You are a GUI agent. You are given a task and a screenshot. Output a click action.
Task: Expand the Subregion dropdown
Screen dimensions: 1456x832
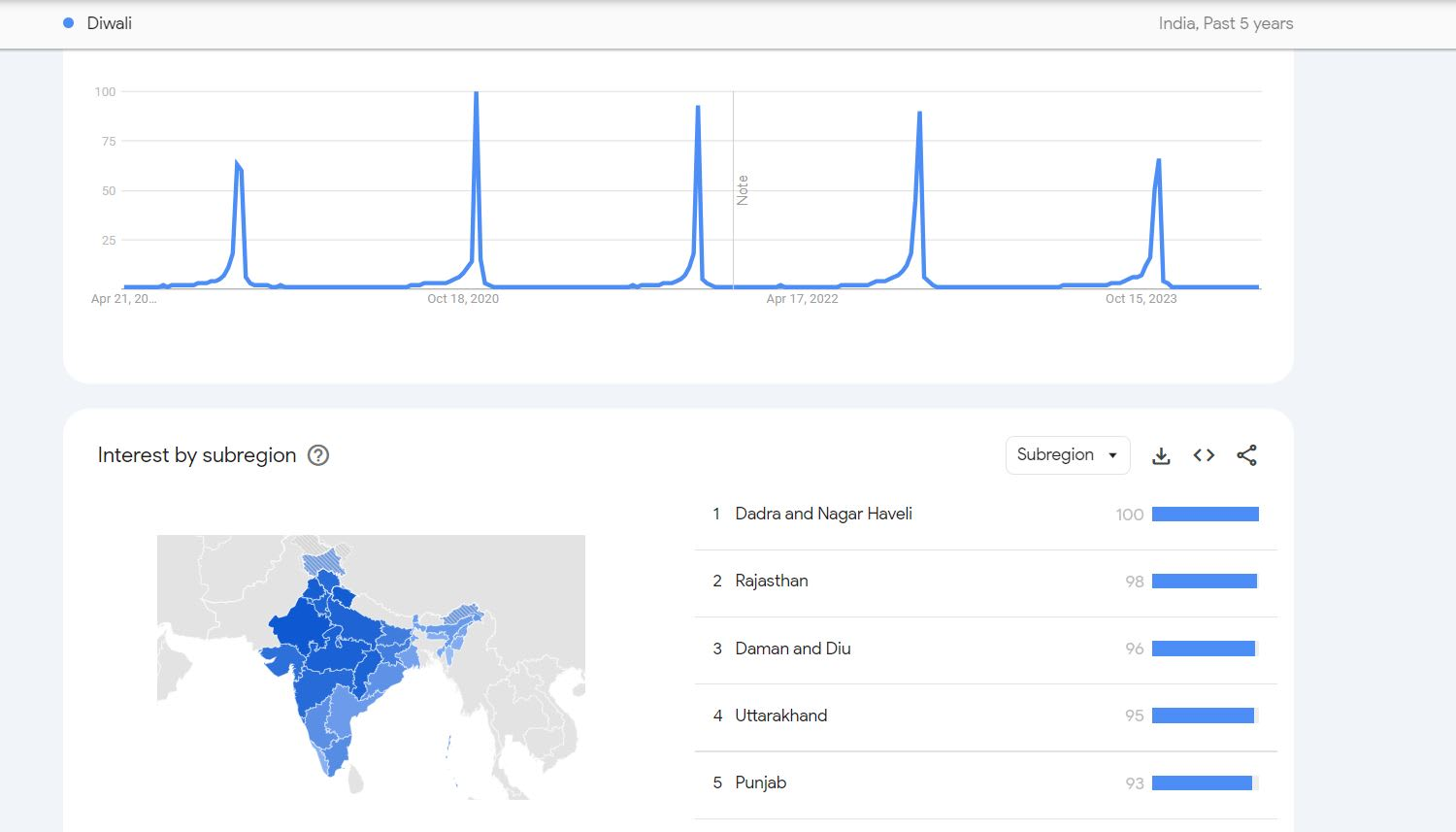pos(1068,455)
